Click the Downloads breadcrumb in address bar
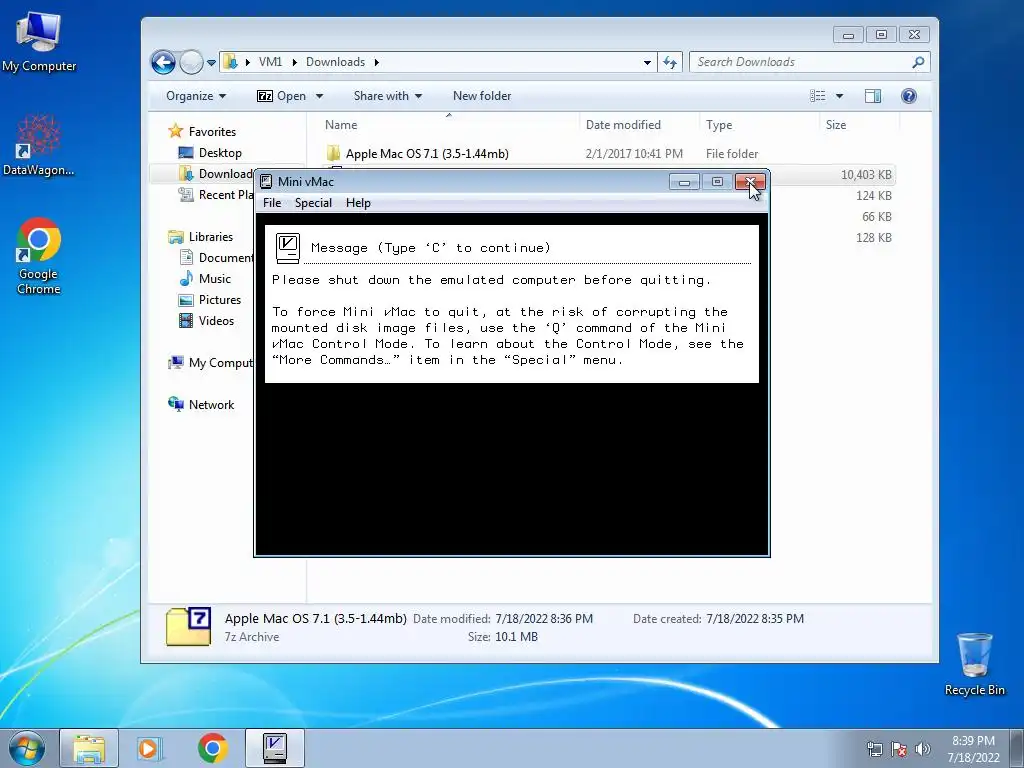 pyautogui.click(x=335, y=62)
